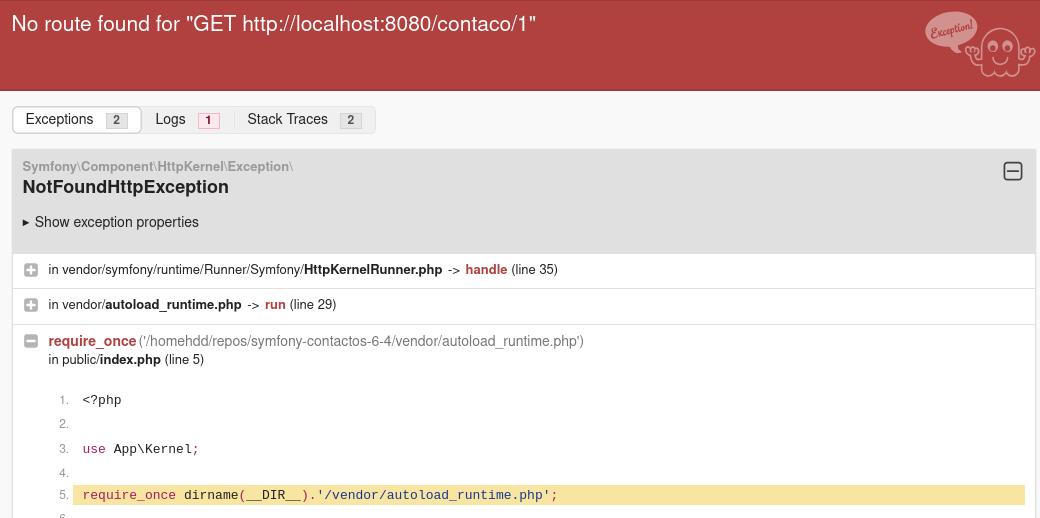Viewport: 1040px width, 518px height.
Task: Expand the HttpKernelRunner.php trace entry
Action: [x=31, y=270]
